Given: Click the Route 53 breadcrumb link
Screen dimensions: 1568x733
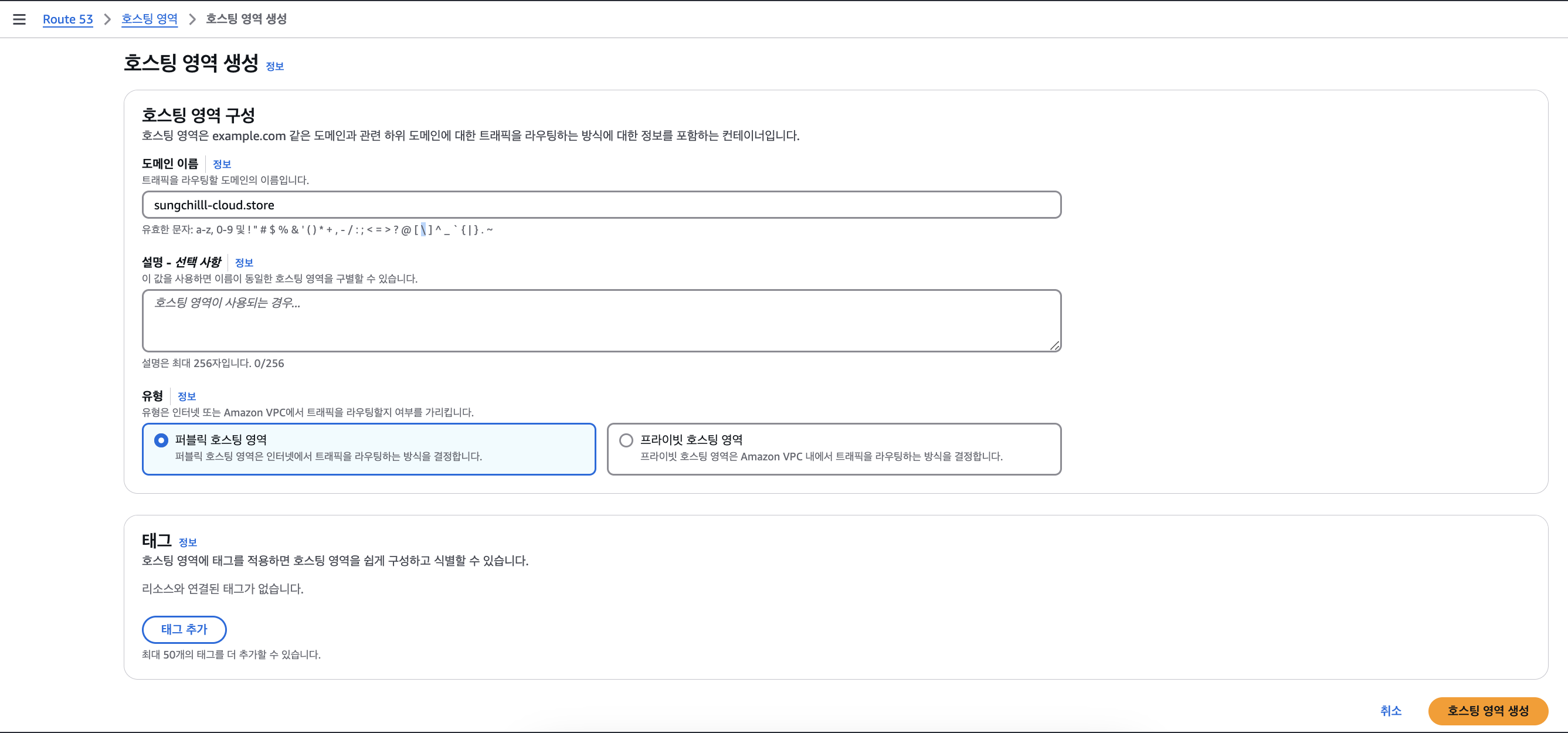Looking at the screenshot, I should [x=67, y=19].
